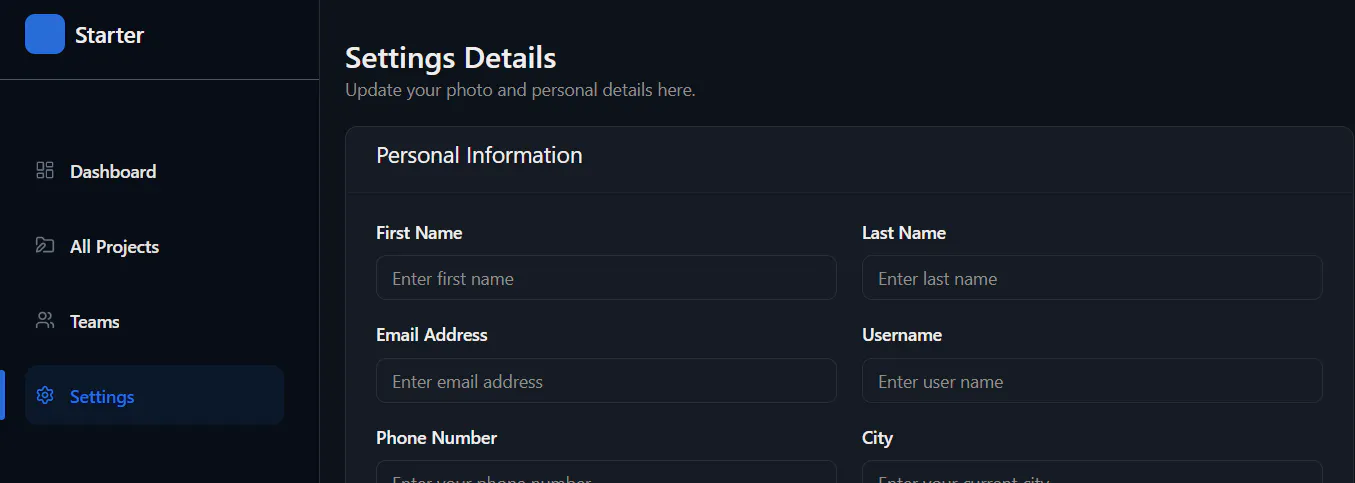The height and width of the screenshot is (483, 1355).
Task: Click the Dashboard grid icon
Action: 44,170
